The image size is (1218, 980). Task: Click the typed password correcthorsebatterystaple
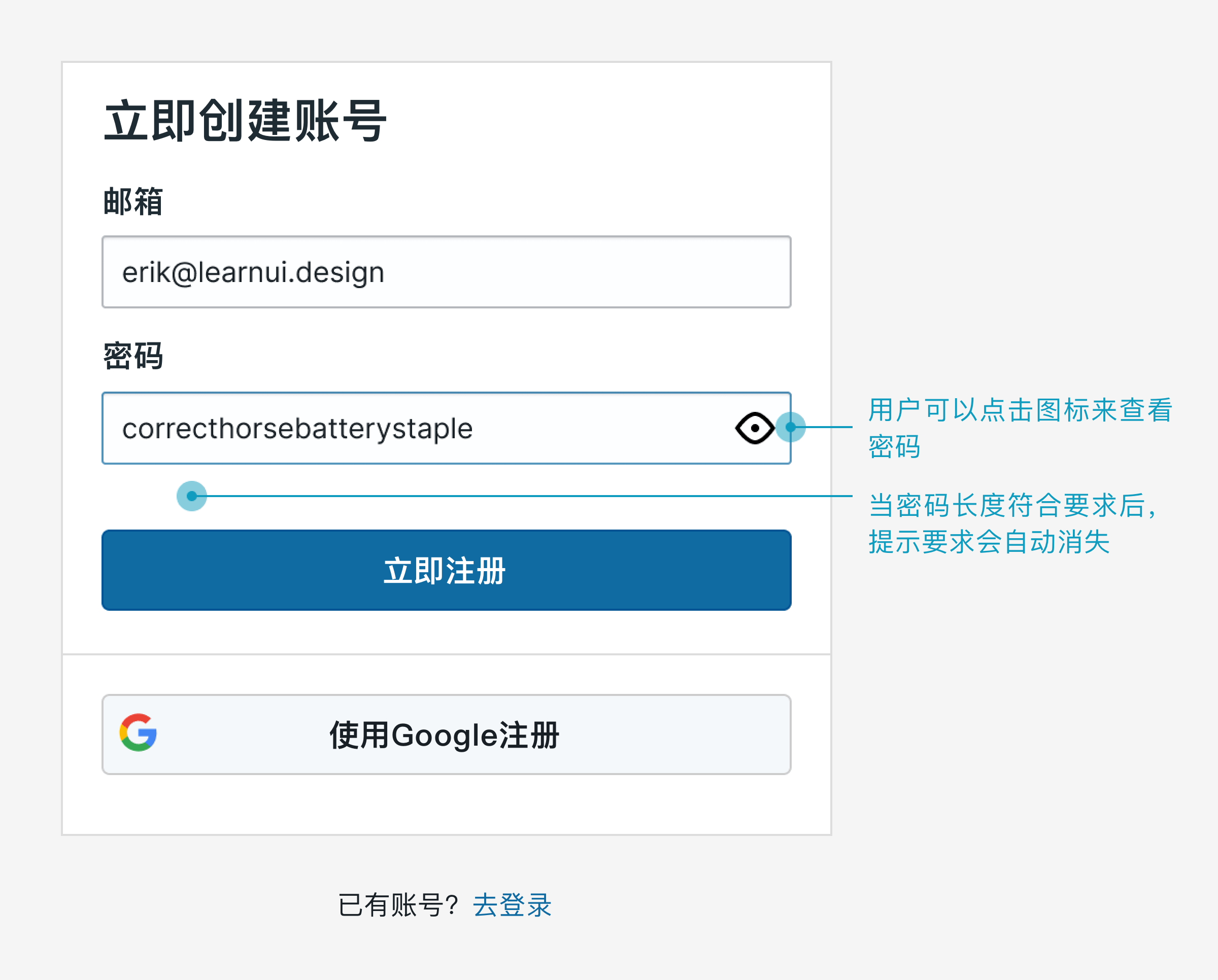pos(297,429)
